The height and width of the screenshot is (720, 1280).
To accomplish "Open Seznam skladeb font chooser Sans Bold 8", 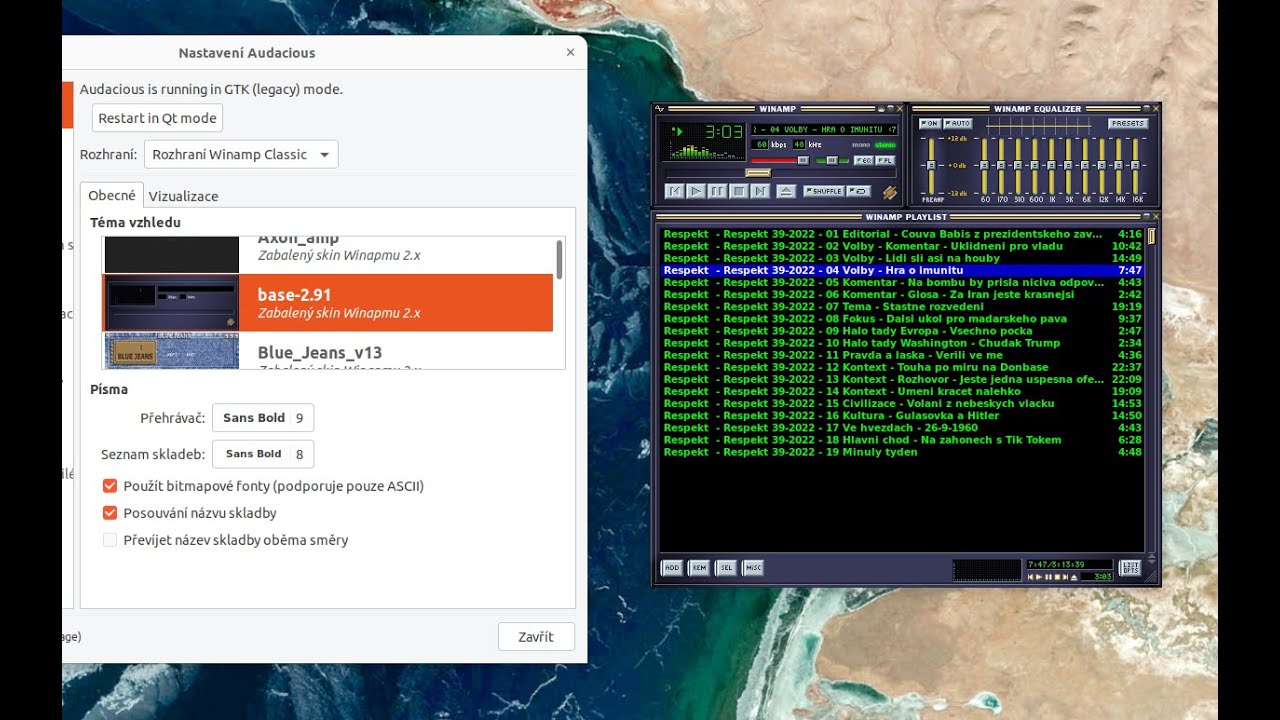I will click(x=263, y=454).
